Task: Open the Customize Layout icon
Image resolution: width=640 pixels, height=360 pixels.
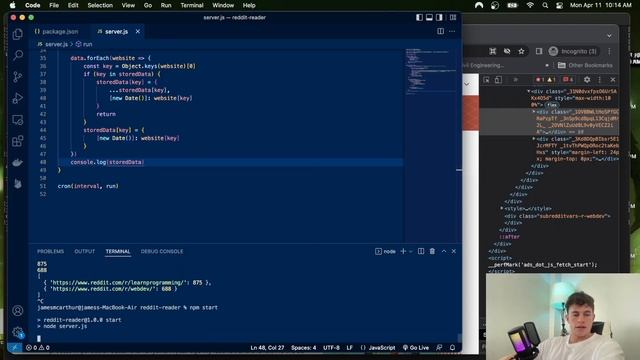Action: [453, 18]
